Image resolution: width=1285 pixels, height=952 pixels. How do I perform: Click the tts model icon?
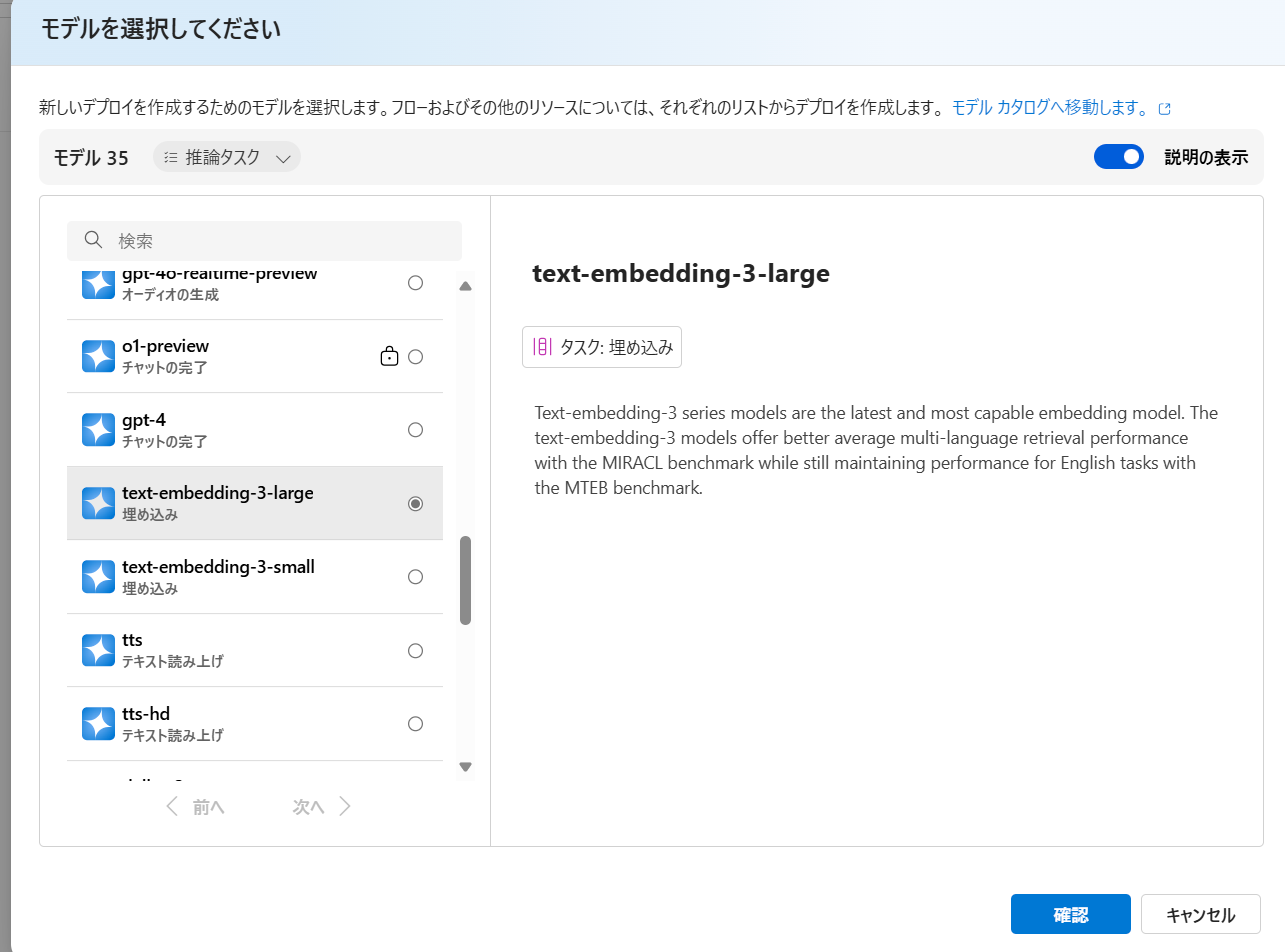tap(98, 650)
